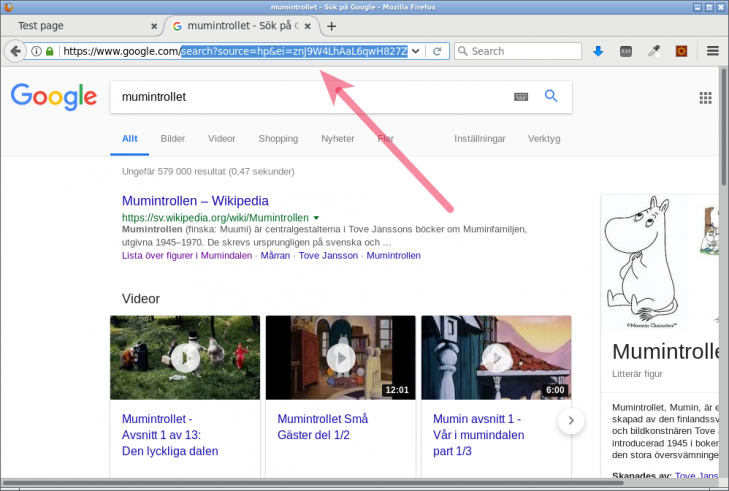Focus the Firefox Search input field
Screen dimensions: 729x491
(x=517, y=51)
